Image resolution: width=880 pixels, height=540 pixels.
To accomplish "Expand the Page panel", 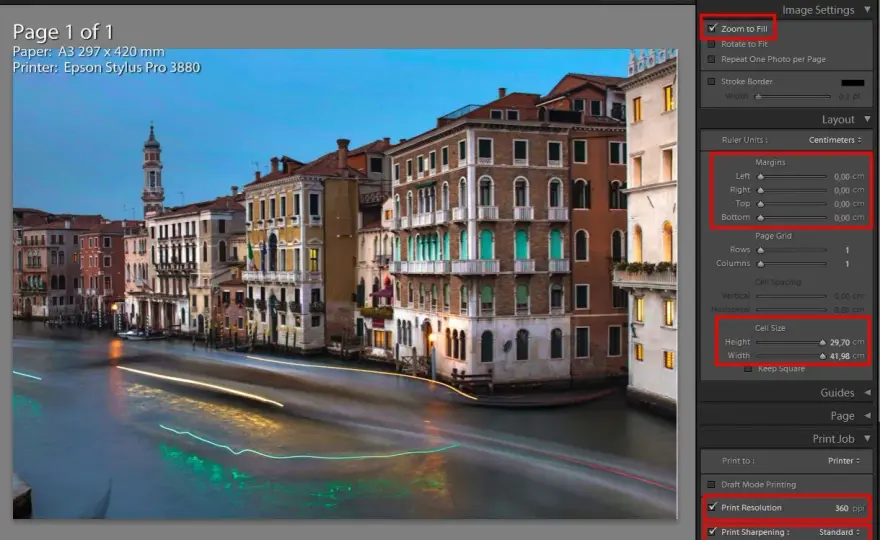I will (867, 415).
